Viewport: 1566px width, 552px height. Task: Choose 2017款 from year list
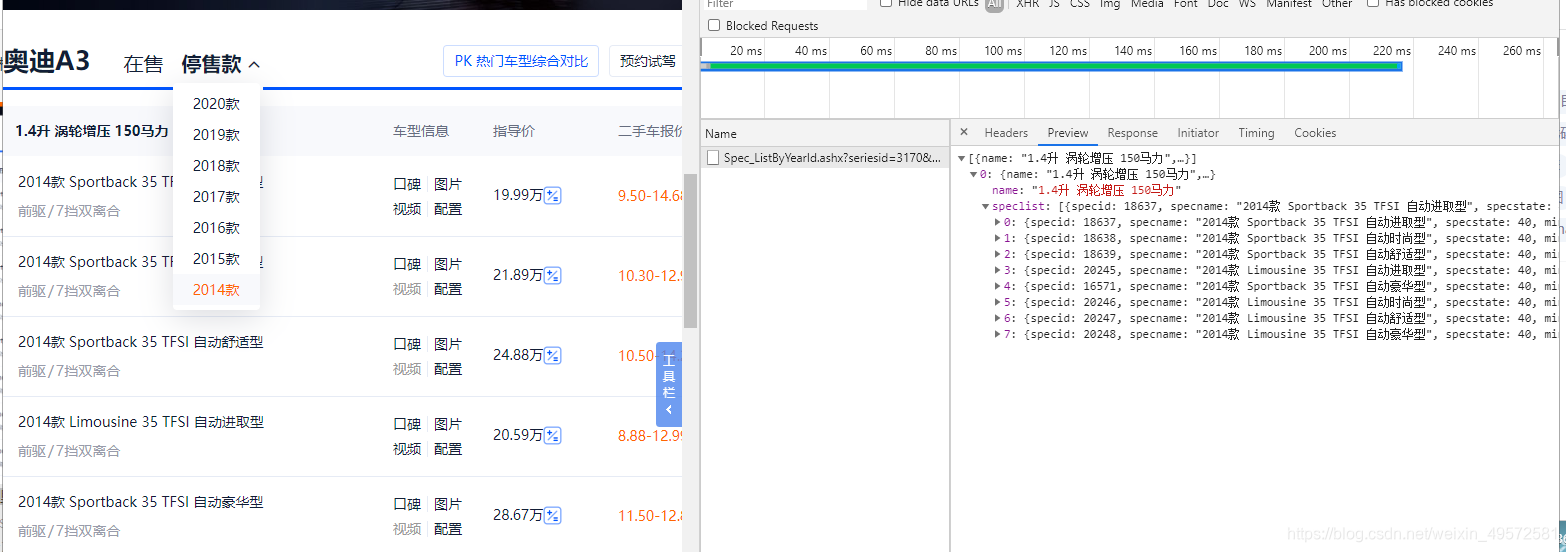216,197
